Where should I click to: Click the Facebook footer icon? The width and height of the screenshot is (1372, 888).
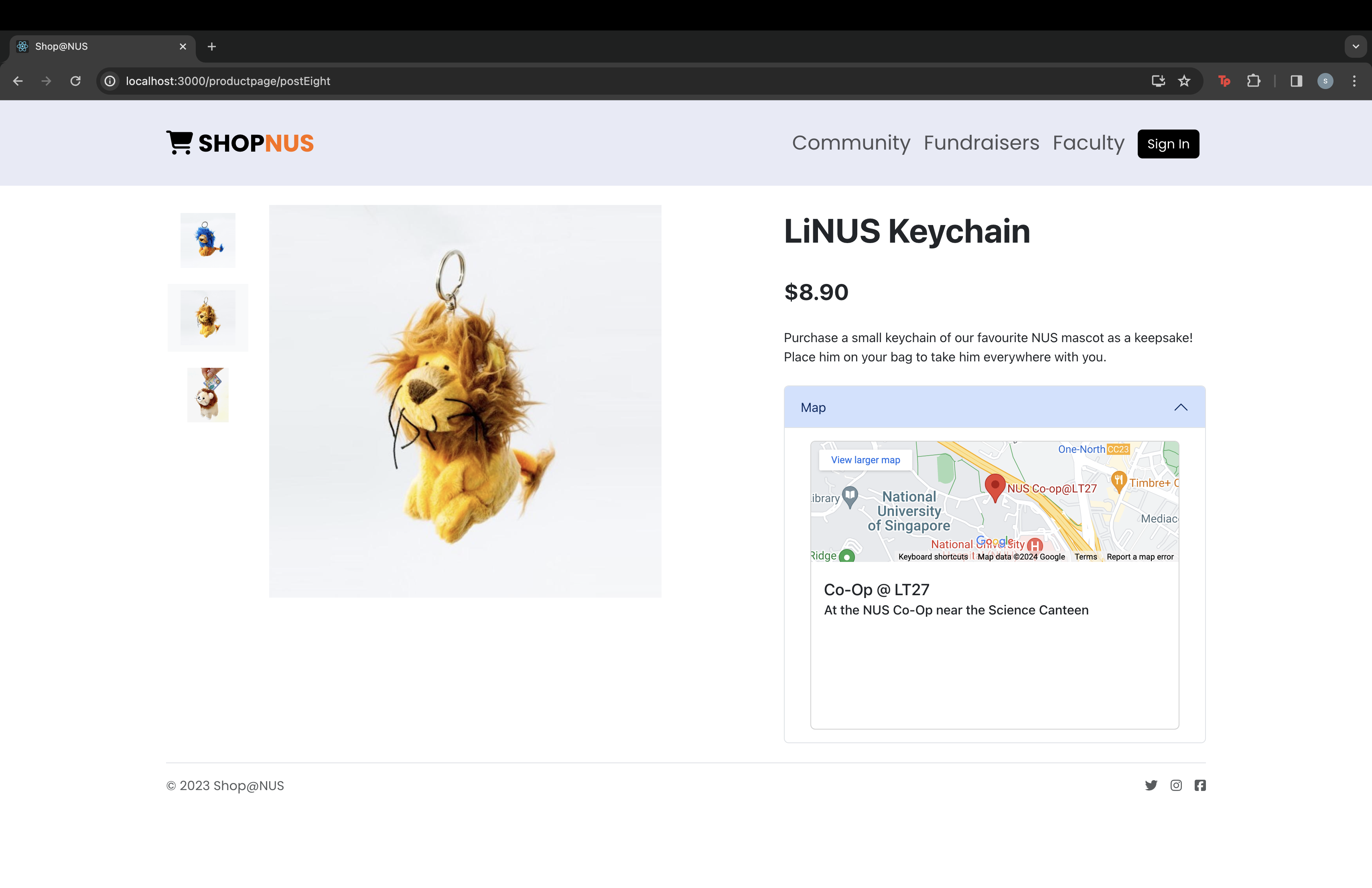pyautogui.click(x=1200, y=785)
